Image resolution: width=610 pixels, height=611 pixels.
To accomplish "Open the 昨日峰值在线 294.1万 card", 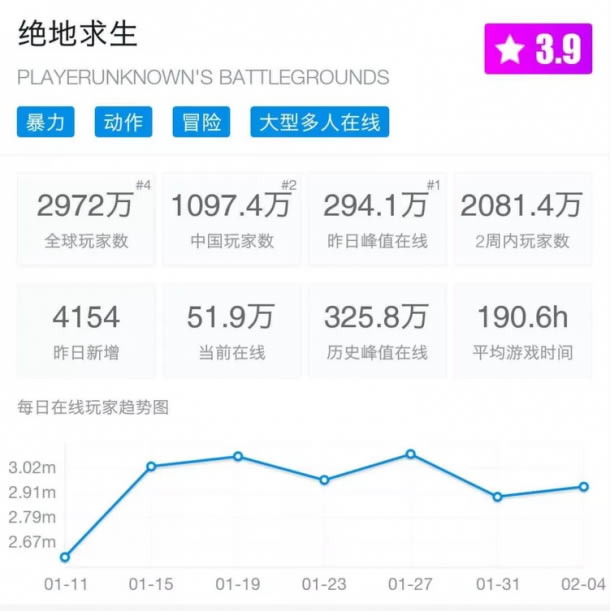I will [x=377, y=219].
